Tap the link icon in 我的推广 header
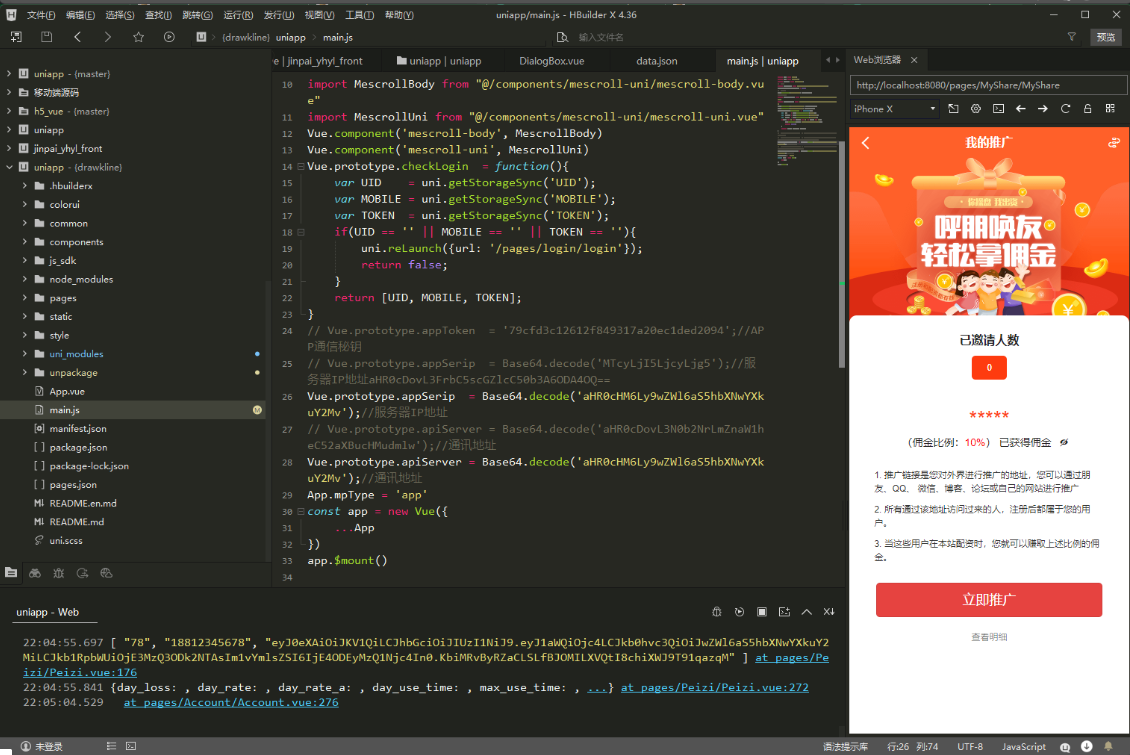Image resolution: width=1130 pixels, height=755 pixels. [1113, 143]
